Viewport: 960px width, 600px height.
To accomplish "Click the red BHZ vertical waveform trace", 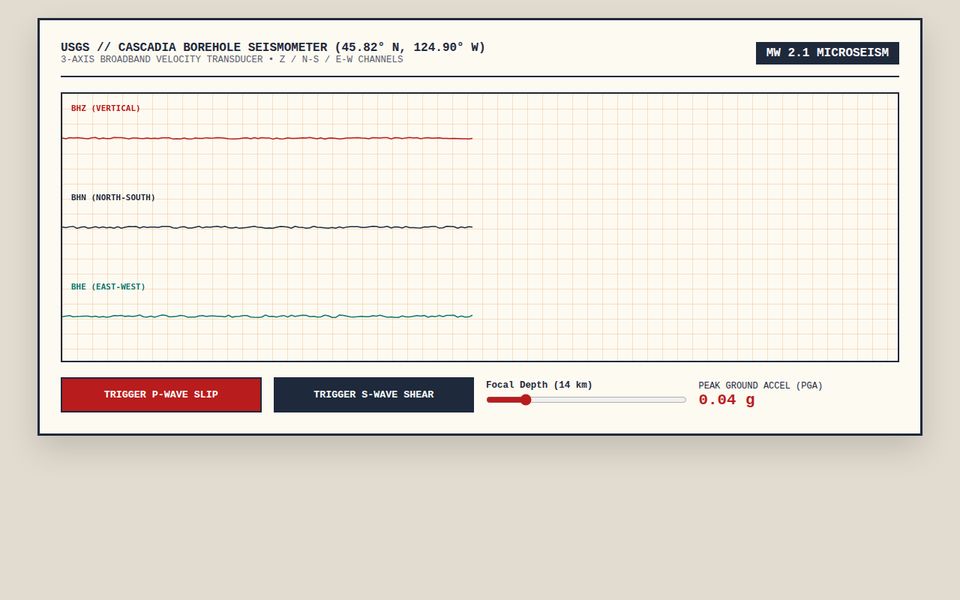I will tap(267, 138).
